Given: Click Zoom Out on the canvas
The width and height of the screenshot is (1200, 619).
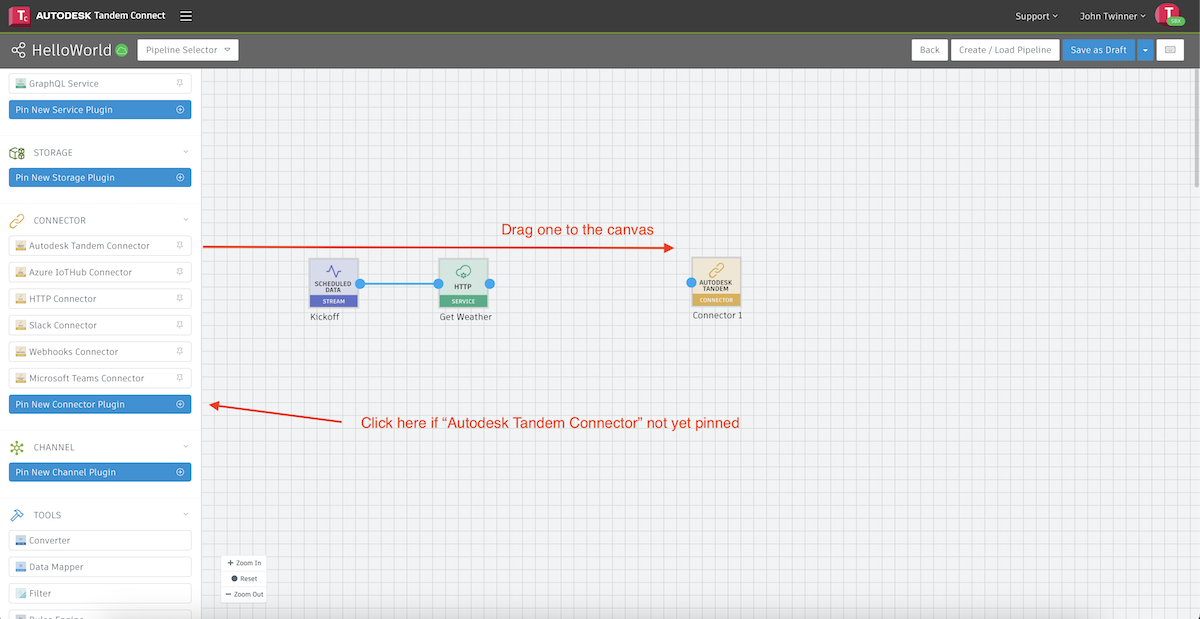Looking at the screenshot, I should pos(244,594).
